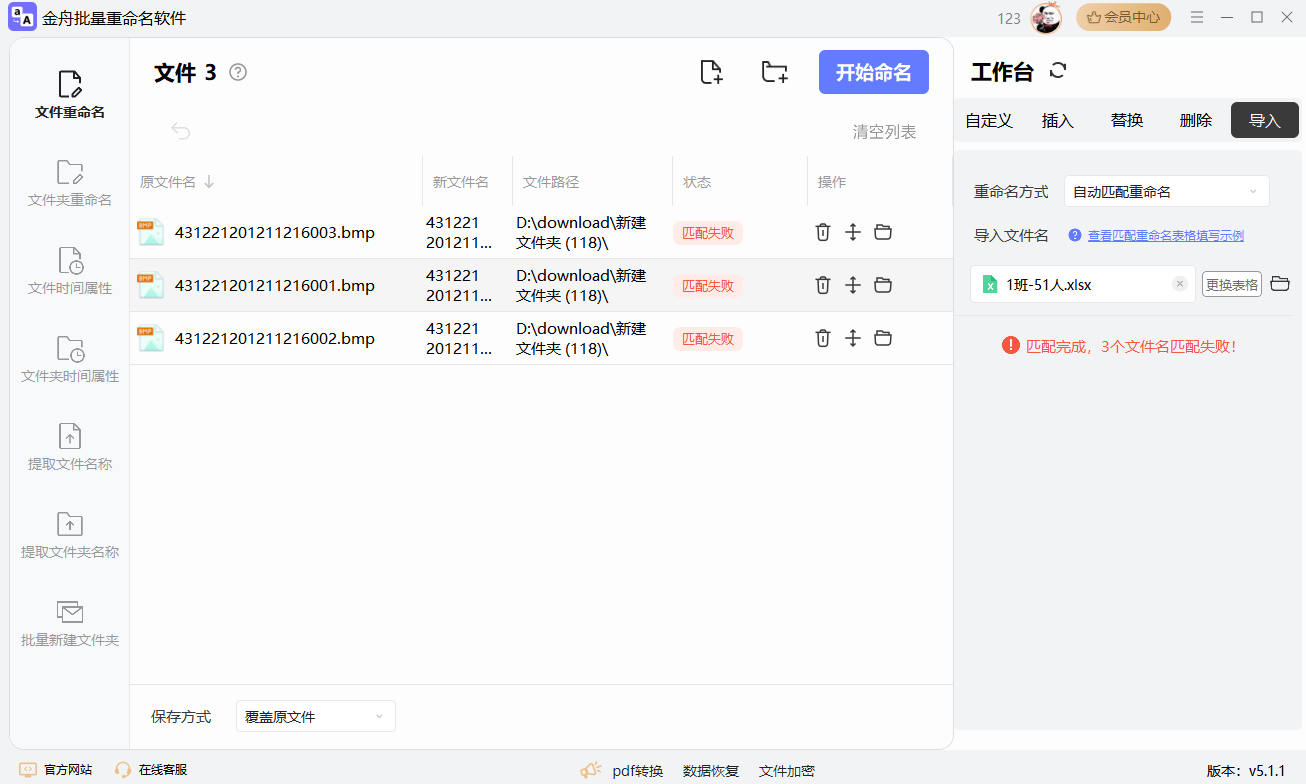Switch to 文件夹重命名 in sidebar
Viewport: 1306px width, 784px height.
[x=70, y=184]
